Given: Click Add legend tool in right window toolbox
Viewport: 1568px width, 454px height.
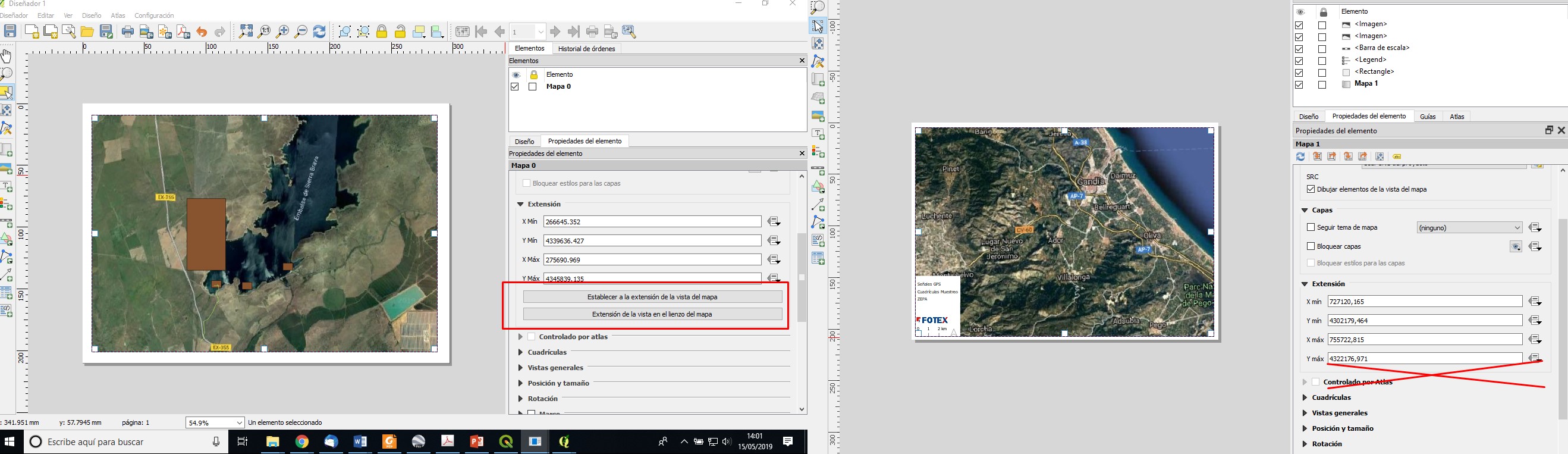Looking at the screenshot, I should coord(818,151).
